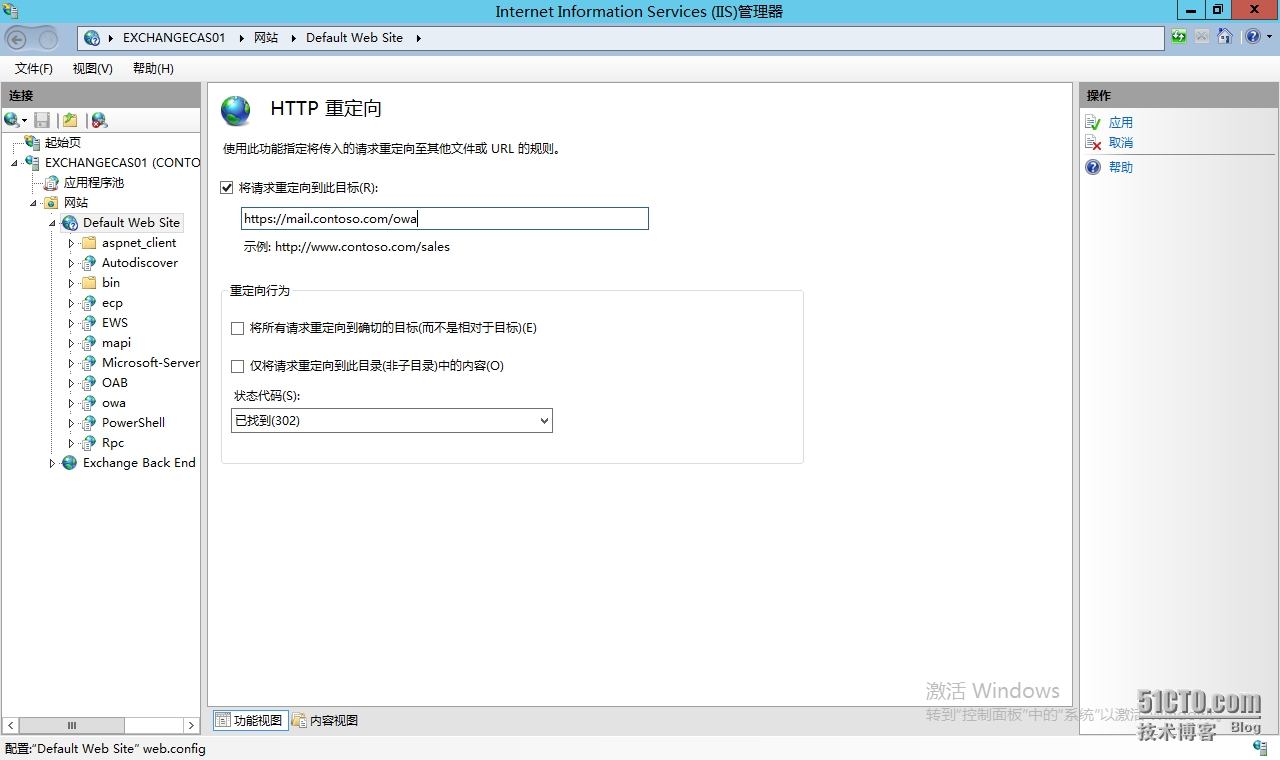Open the 文件(F) menu

33,68
